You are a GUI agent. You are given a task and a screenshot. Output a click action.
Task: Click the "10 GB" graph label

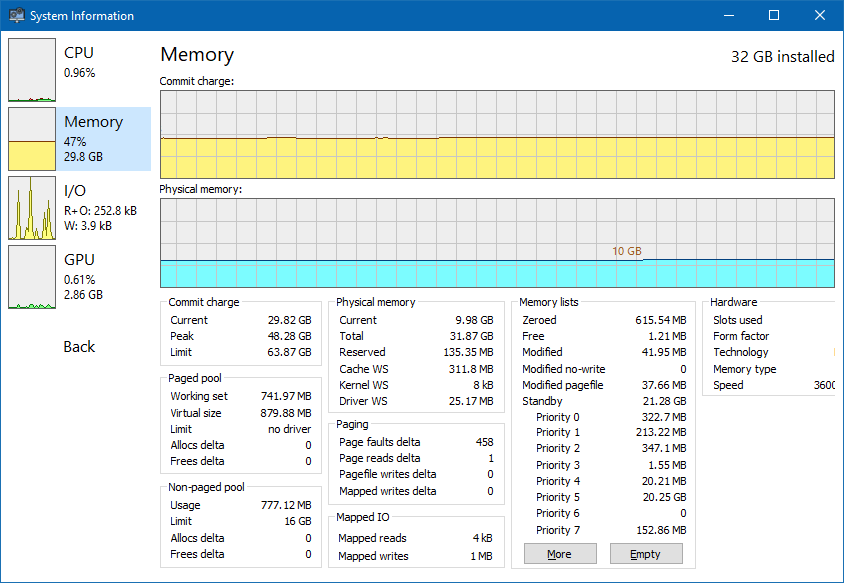[x=627, y=251]
